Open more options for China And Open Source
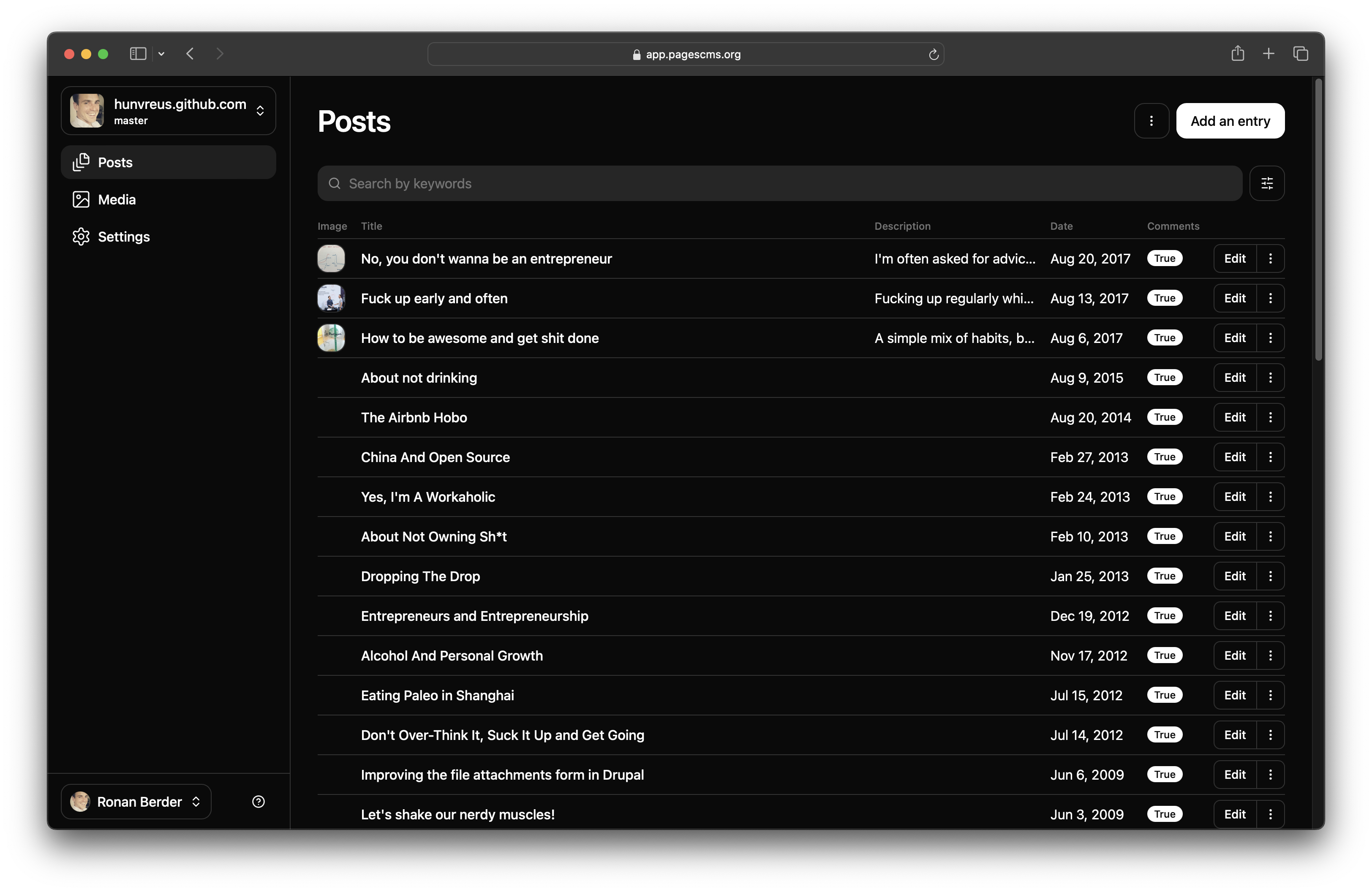This screenshot has width=1372, height=892. (x=1270, y=457)
